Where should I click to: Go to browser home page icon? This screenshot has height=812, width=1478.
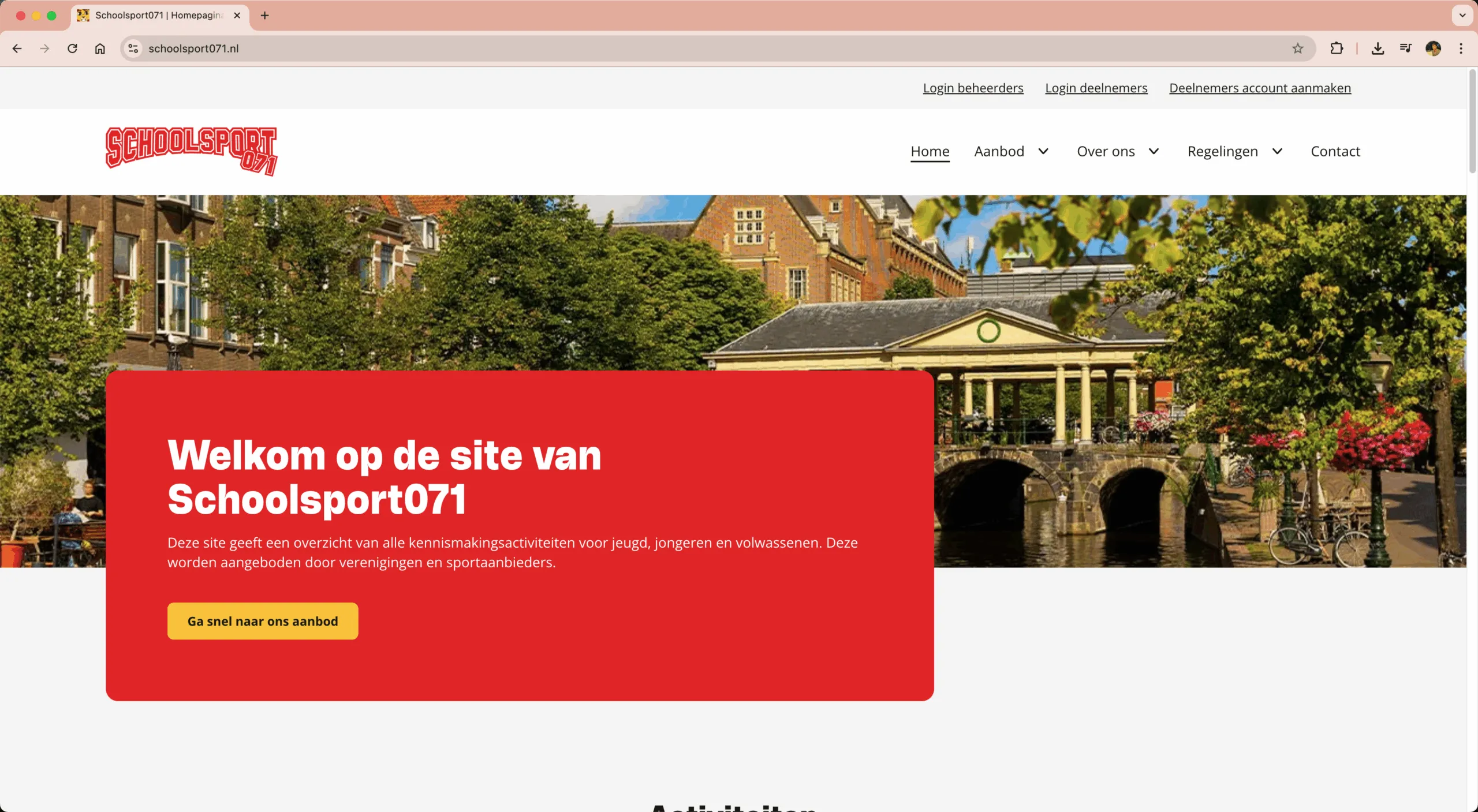click(x=100, y=48)
